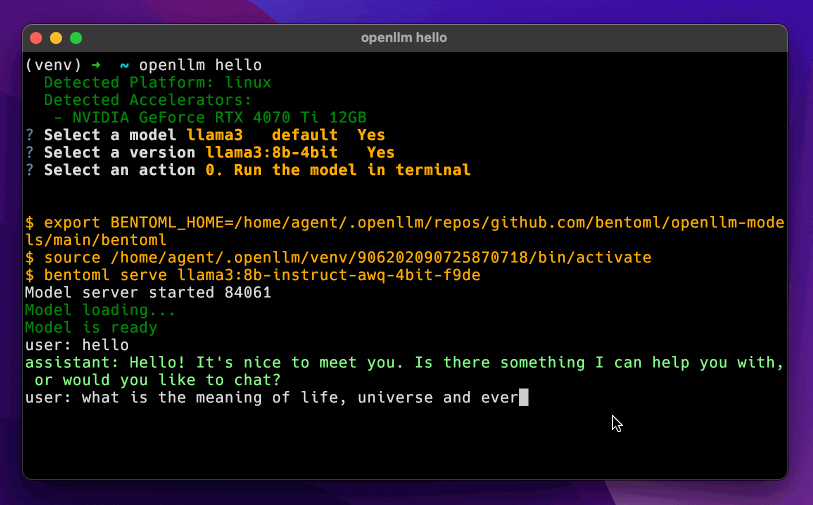Maximize the terminal with the green button
Image resolution: width=813 pixels, height=505 pixels.
click(76, 38)
